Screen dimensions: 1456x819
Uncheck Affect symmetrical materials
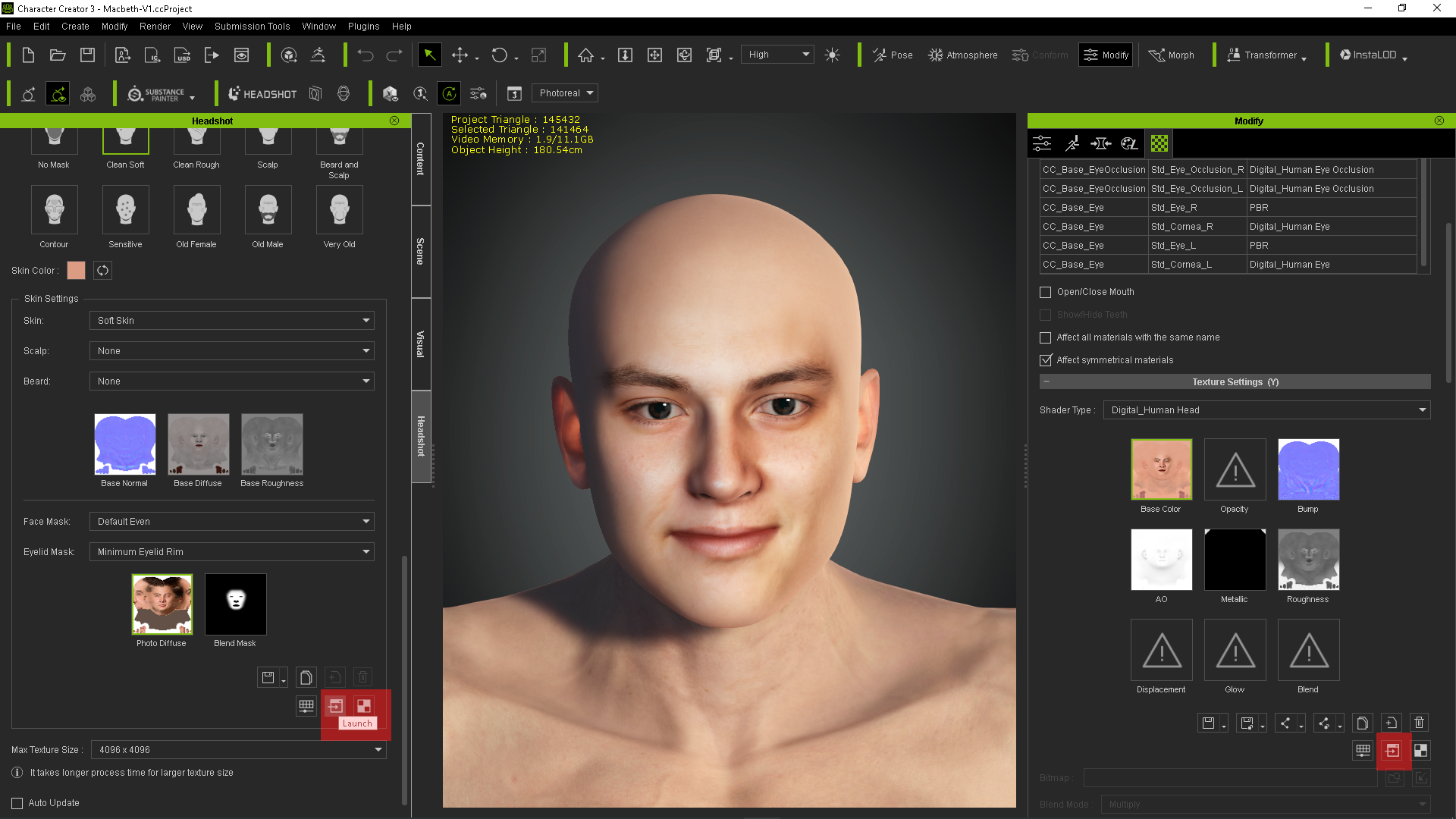pyautogui.click(x=1045, y=360)
